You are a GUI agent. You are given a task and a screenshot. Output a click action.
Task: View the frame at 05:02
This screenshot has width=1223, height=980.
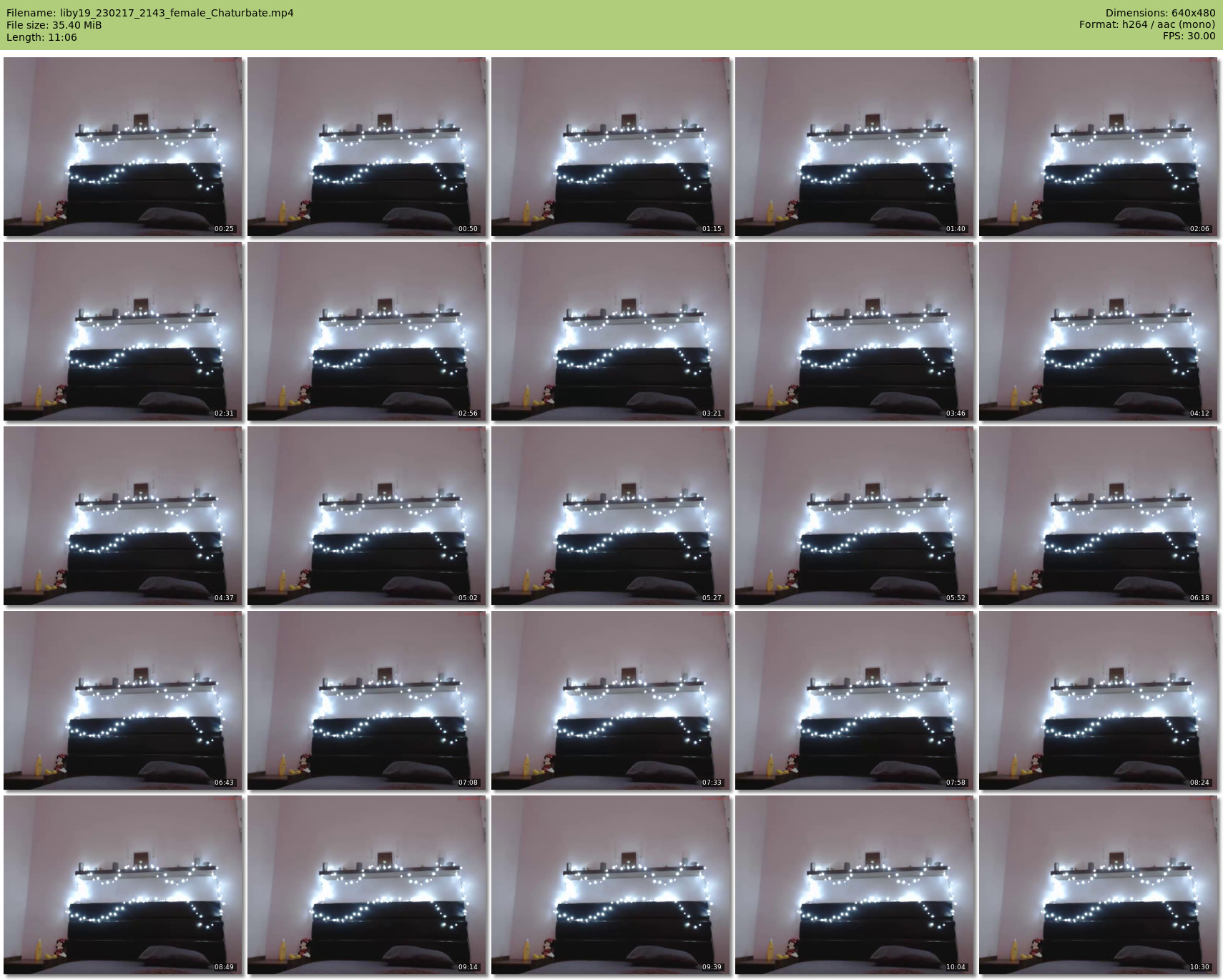[x=366, y=516]
